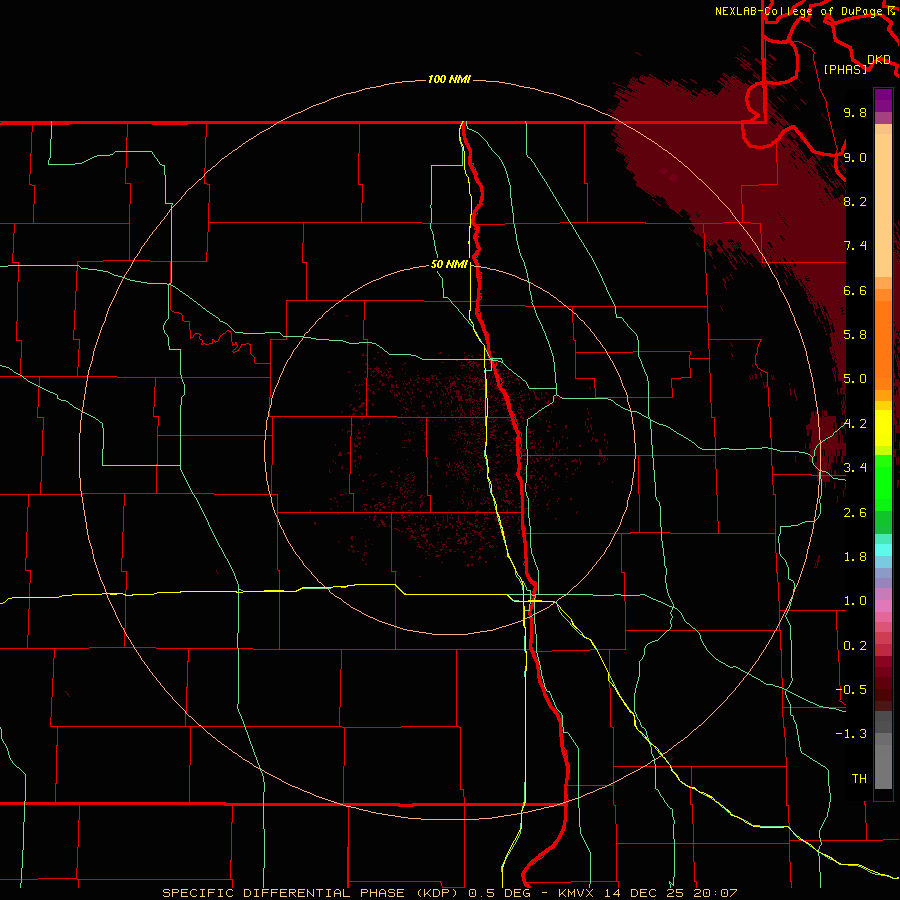This screenshot has height=900, width=900.
Task: Click the light peach band of the color scale
Action: click(883, 206)
